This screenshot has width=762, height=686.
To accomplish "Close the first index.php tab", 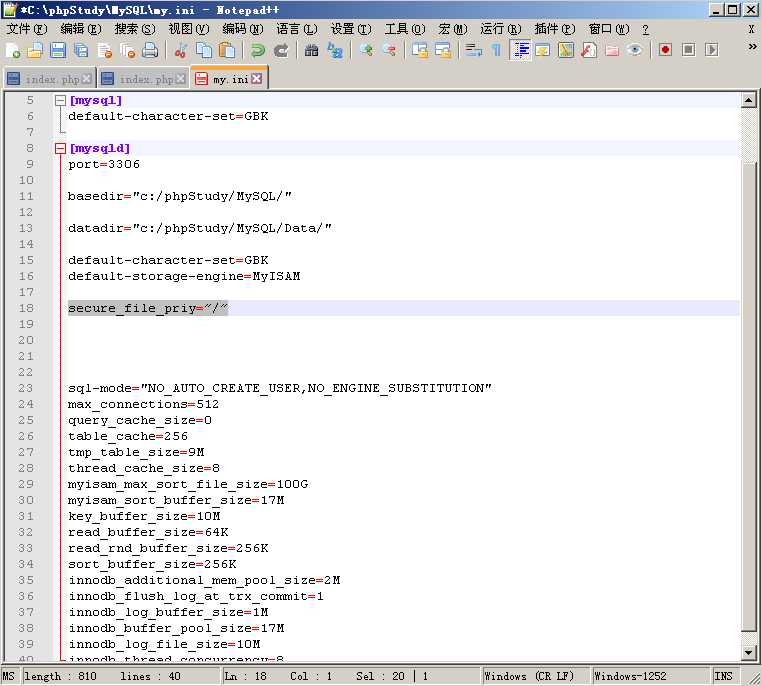I will pyautogui.click(x=87, y=79).
